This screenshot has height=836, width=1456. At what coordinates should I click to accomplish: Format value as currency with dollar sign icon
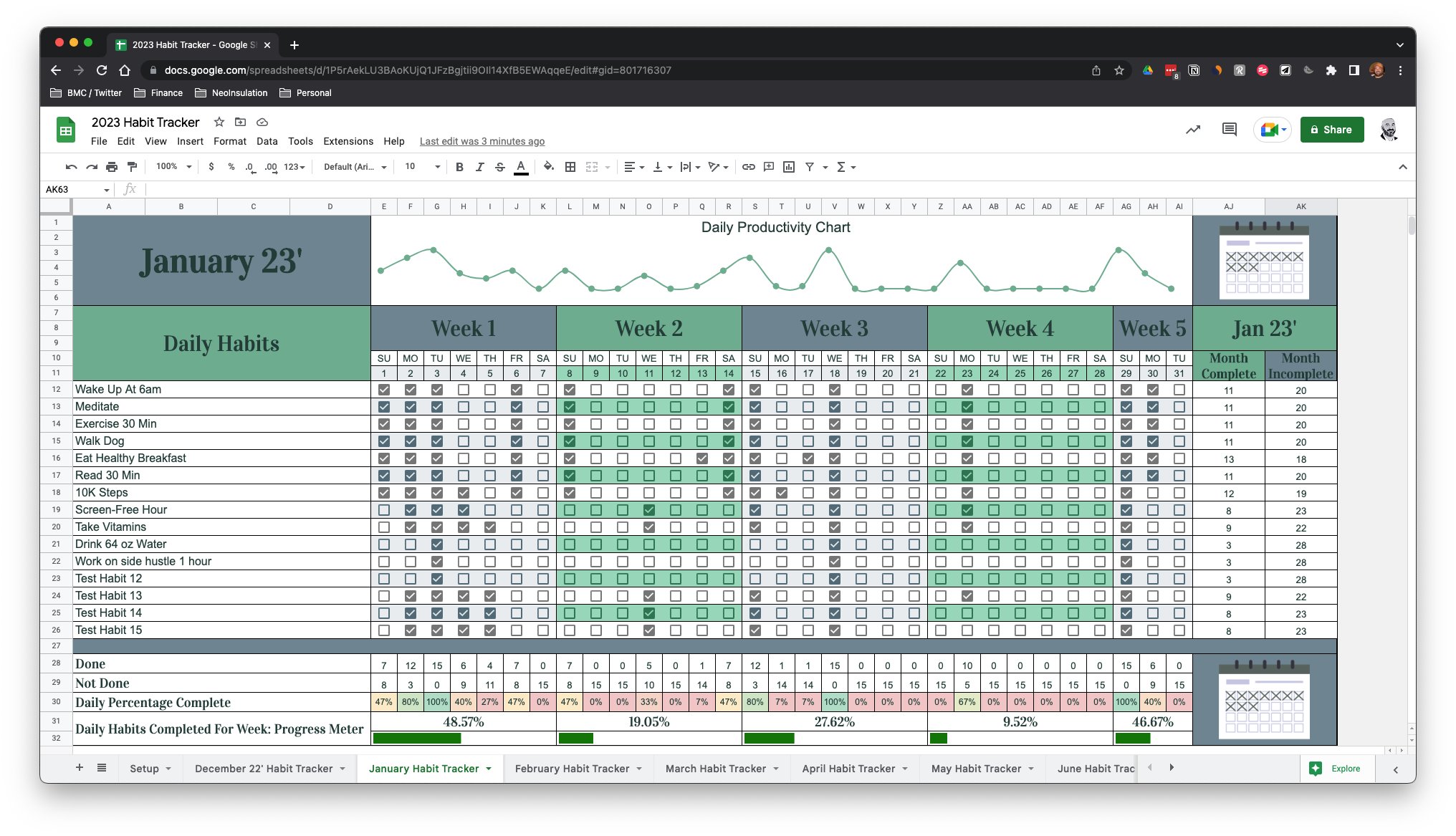211,166
